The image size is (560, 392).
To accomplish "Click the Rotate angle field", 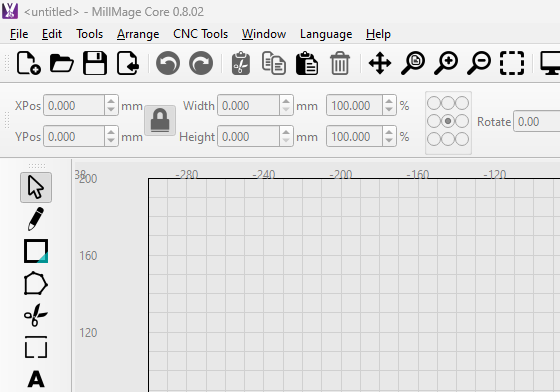I will click(537, 121).
